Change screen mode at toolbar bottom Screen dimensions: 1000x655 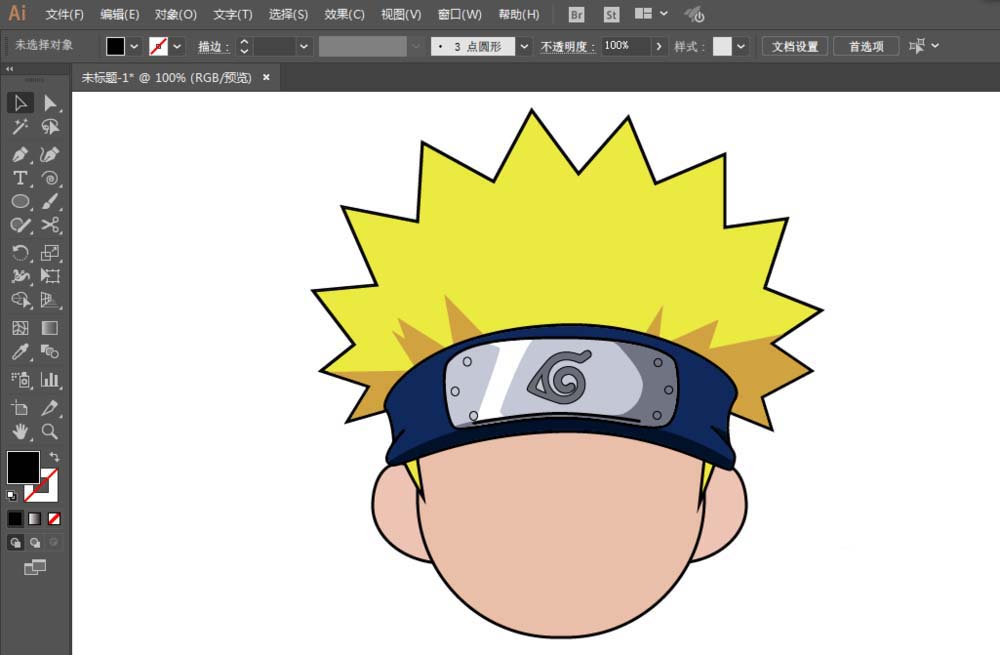(35, 567)
